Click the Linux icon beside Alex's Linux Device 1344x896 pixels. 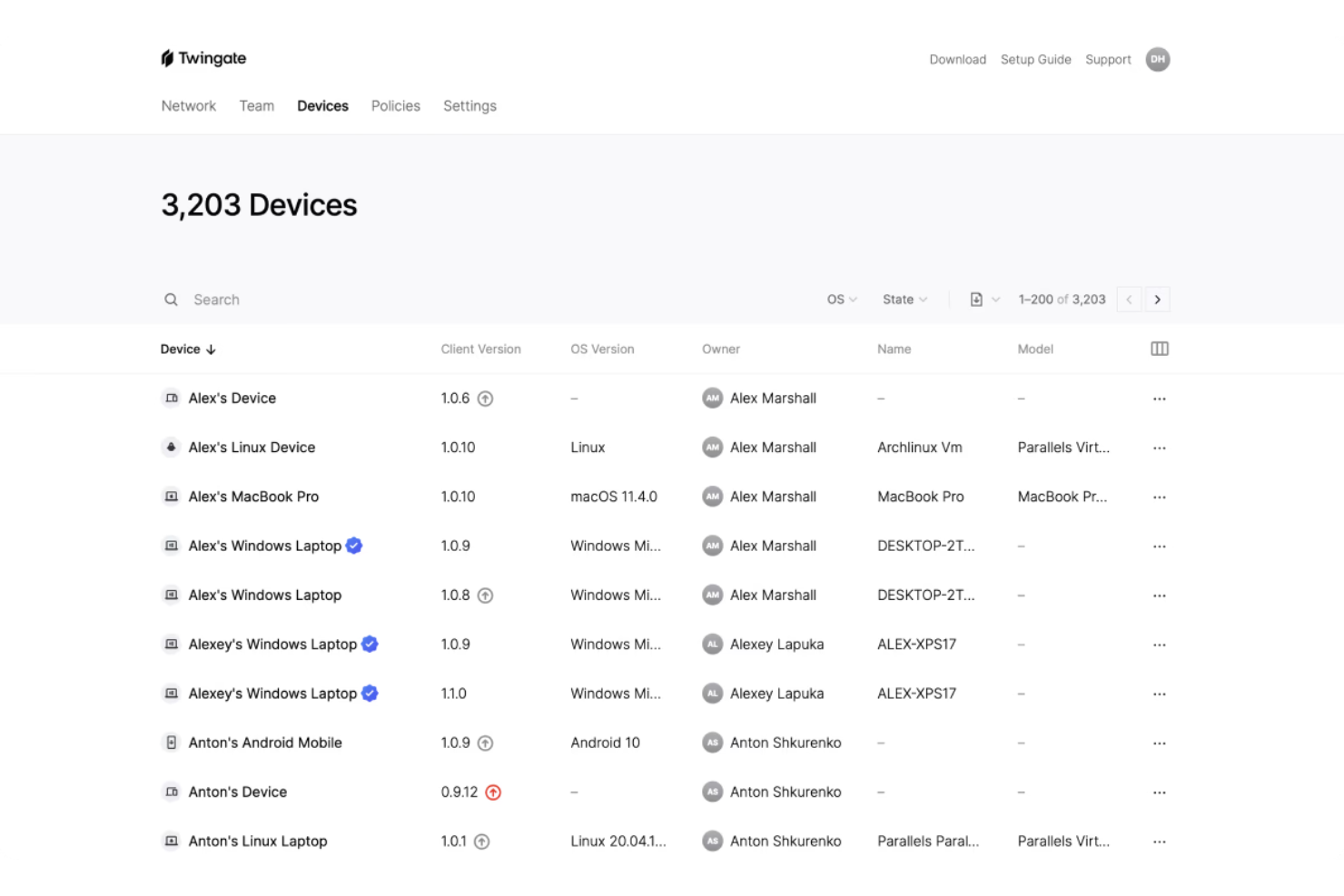[171, 447]
